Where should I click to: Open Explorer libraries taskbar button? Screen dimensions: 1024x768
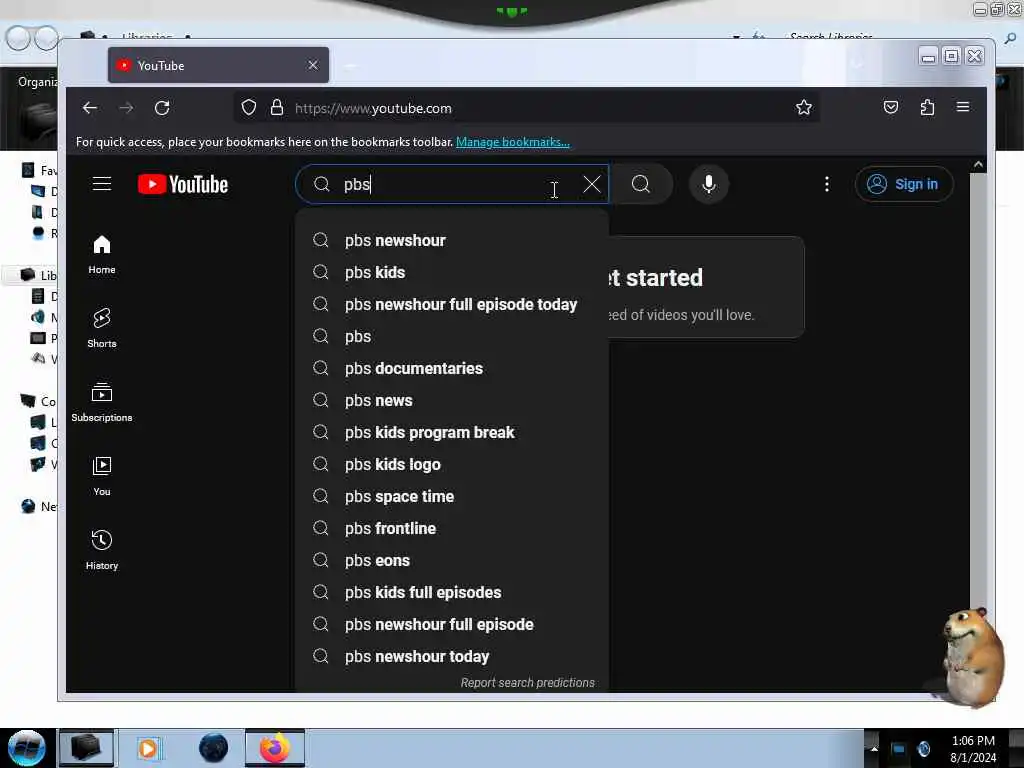click(86, 748)
